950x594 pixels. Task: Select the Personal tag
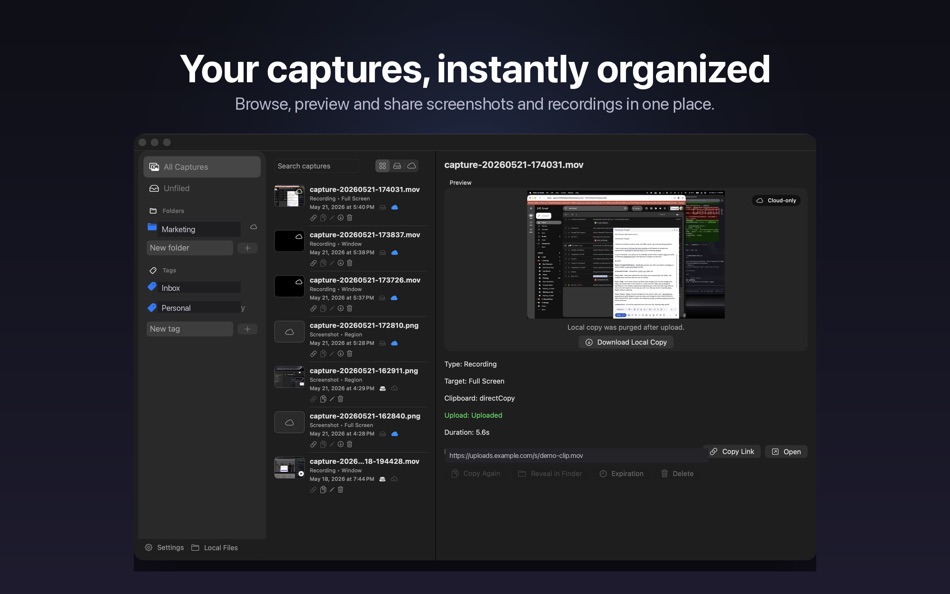(194, 308)
